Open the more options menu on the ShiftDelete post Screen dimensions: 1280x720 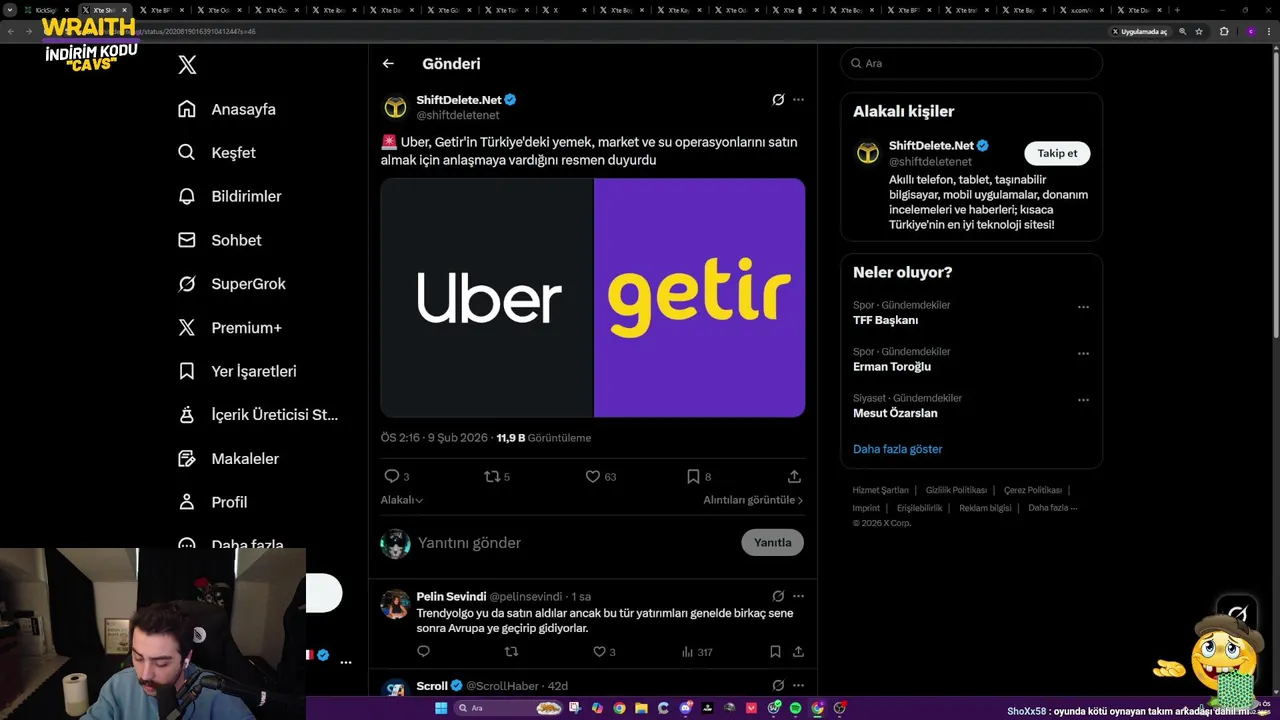click(x=798, y=100)
